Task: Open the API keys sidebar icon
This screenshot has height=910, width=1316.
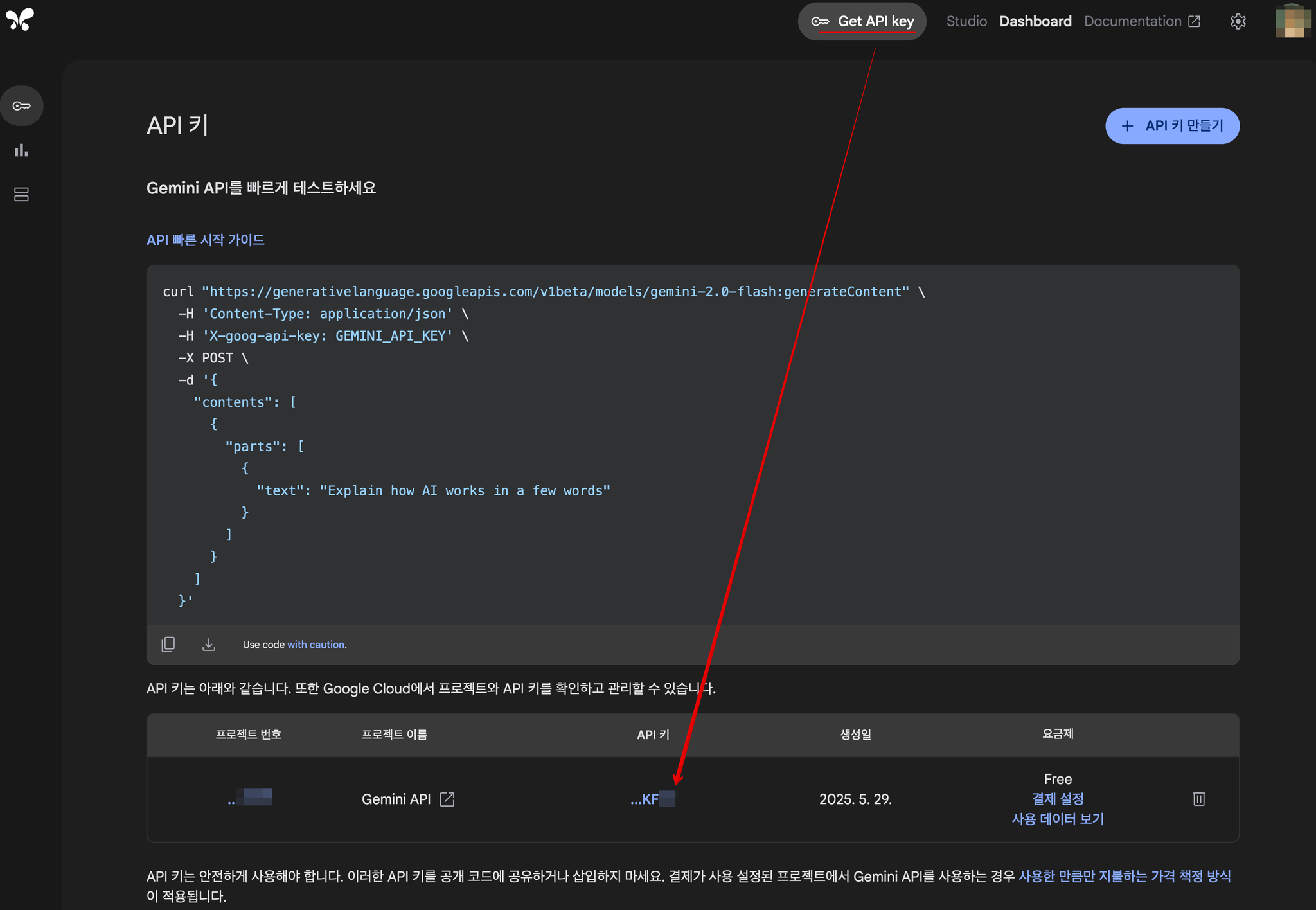Action: [22, 106]
